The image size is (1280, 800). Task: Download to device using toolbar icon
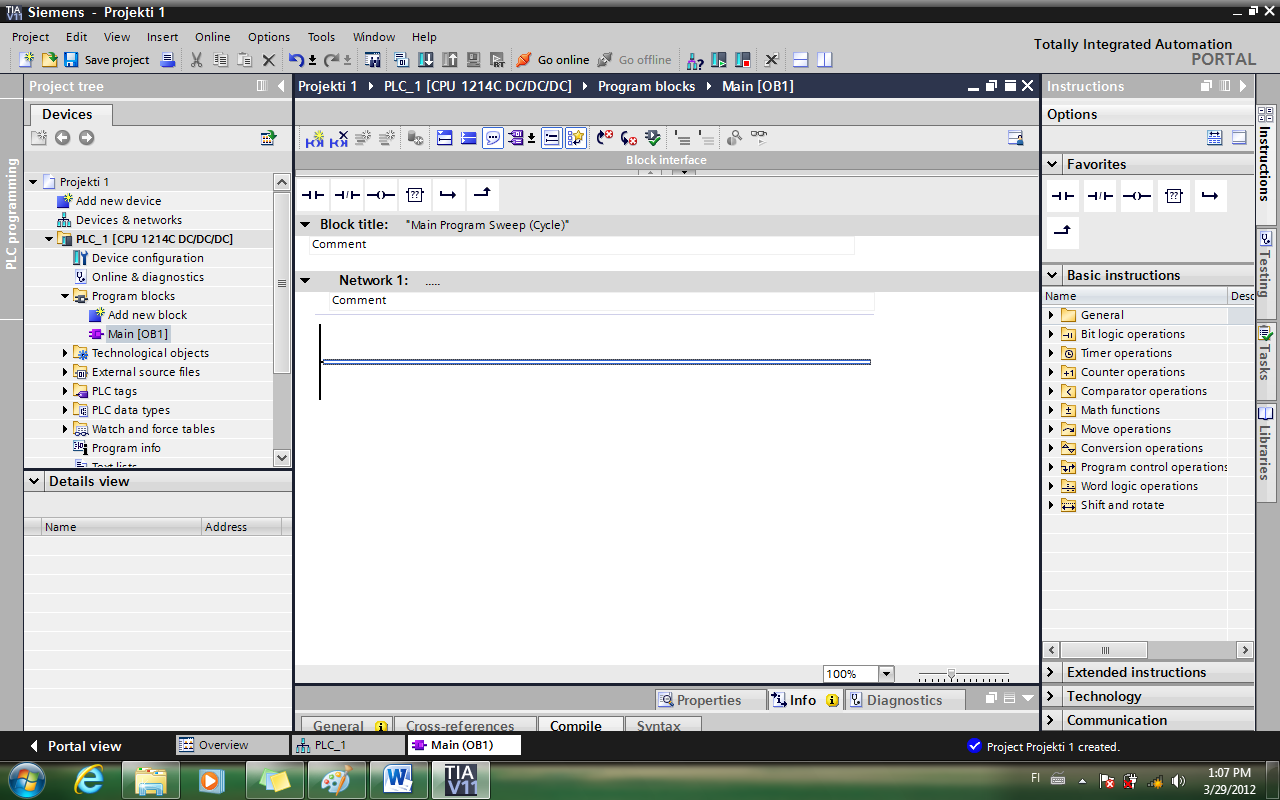tap(426, 60)
